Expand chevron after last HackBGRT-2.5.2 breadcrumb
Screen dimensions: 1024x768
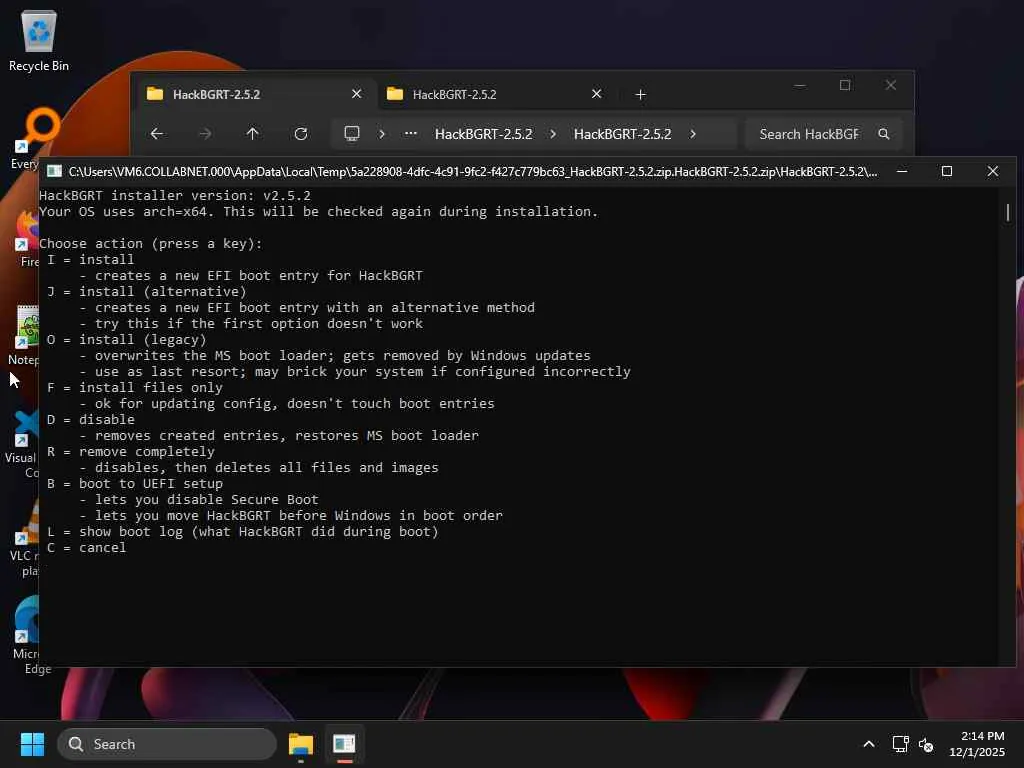(x=693, y=134)
